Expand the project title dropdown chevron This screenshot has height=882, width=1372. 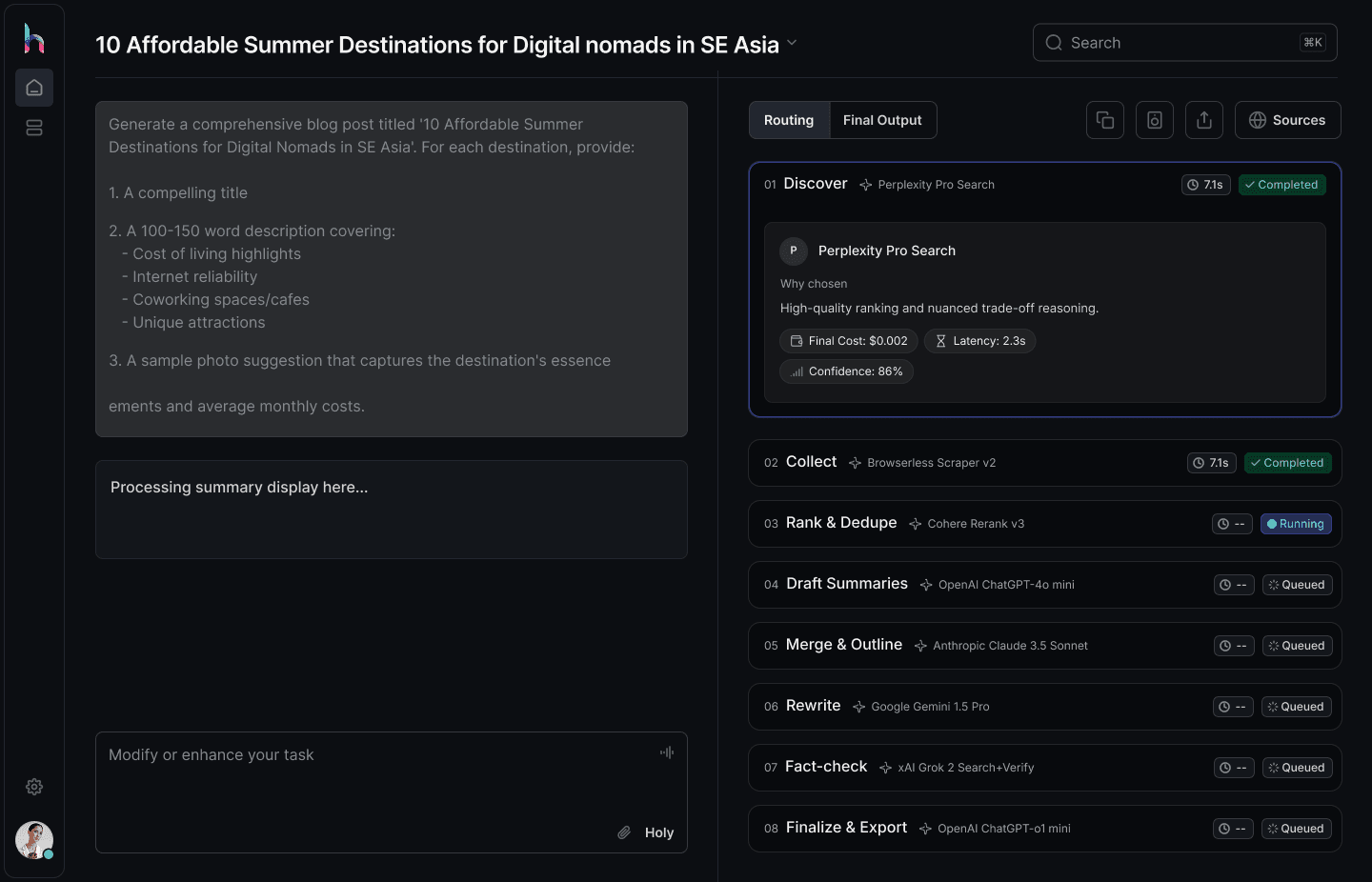coord(792,43)
